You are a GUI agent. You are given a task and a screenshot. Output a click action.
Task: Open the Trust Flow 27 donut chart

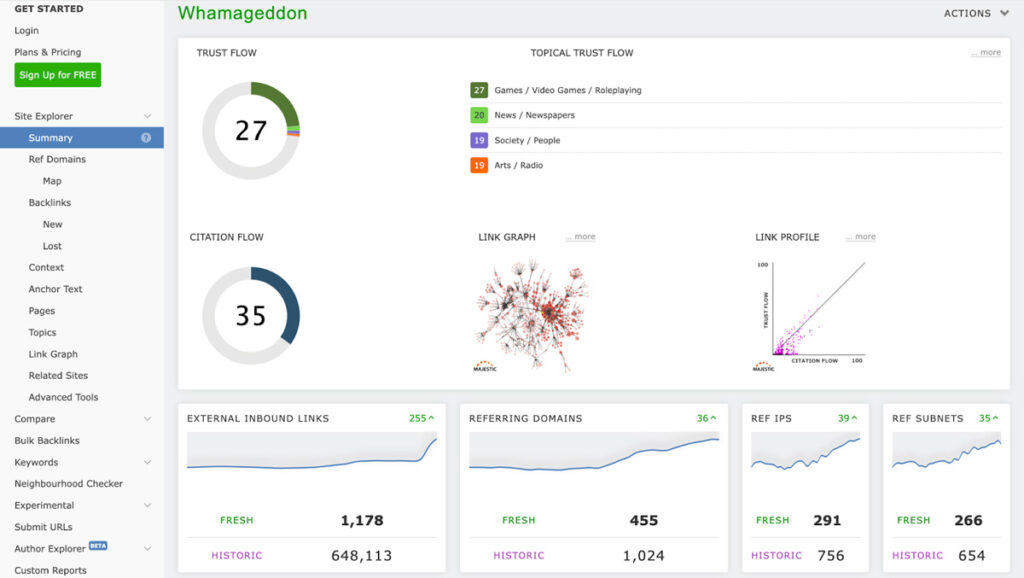pos(251,131)
